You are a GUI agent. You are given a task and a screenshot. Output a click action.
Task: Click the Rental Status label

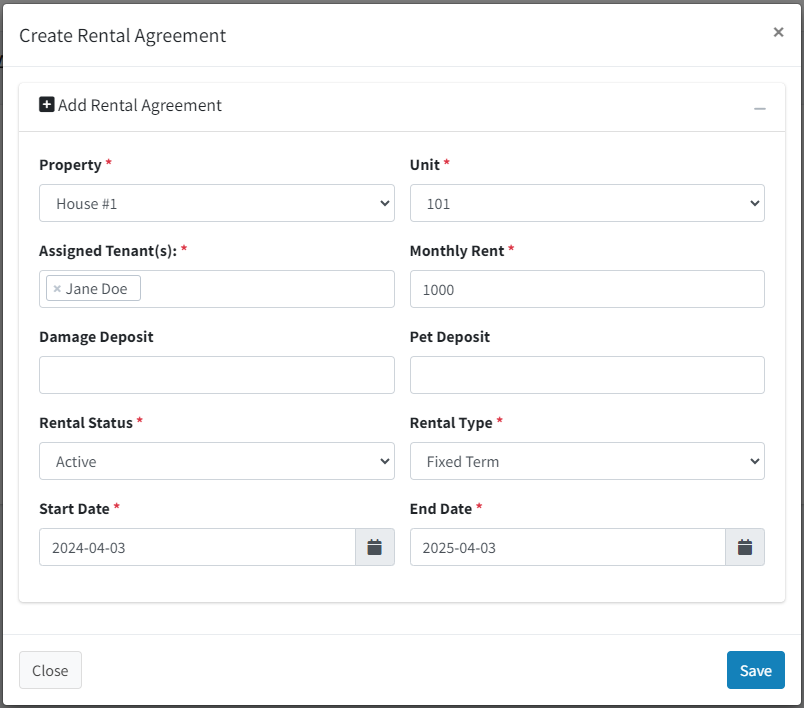(x=86, y=423)
